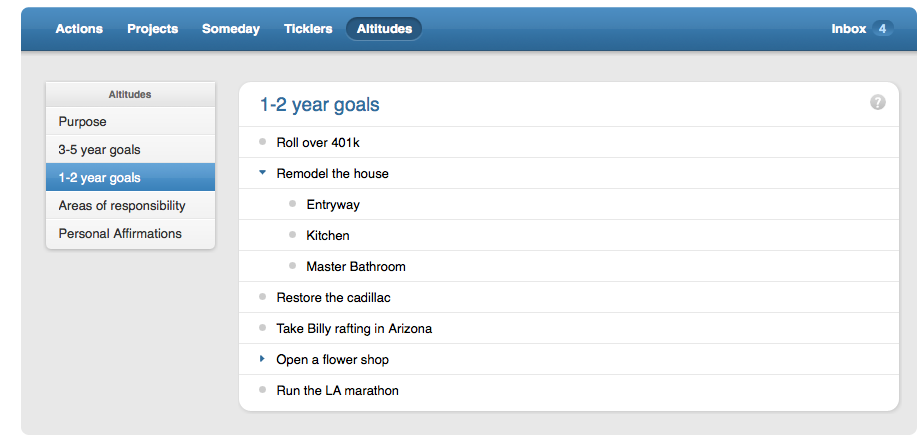The width and height of the screenshot is (924, 443).
Task: Click bullet icon beside Roll over 401k
Action: (262, 142)
